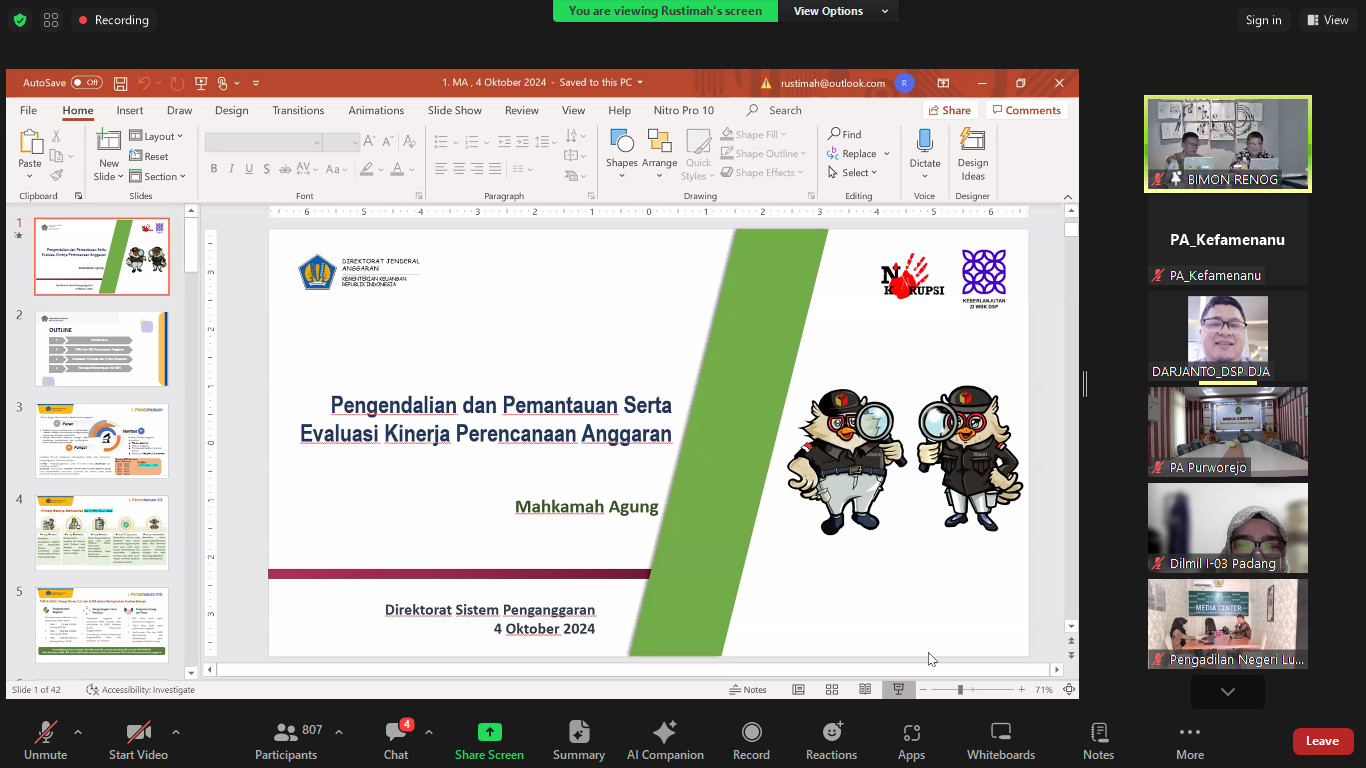Open the AI Companion panel

665,741
